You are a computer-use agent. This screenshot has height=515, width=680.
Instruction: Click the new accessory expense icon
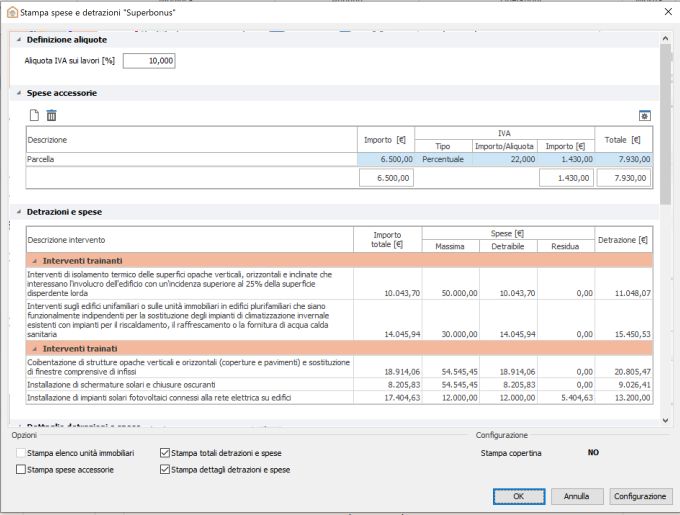pyautogui.click(x=33, y=116)
